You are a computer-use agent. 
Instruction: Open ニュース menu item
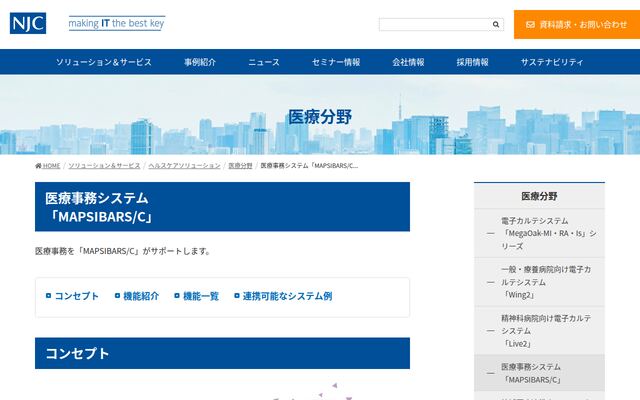click(x=264, y=62)
